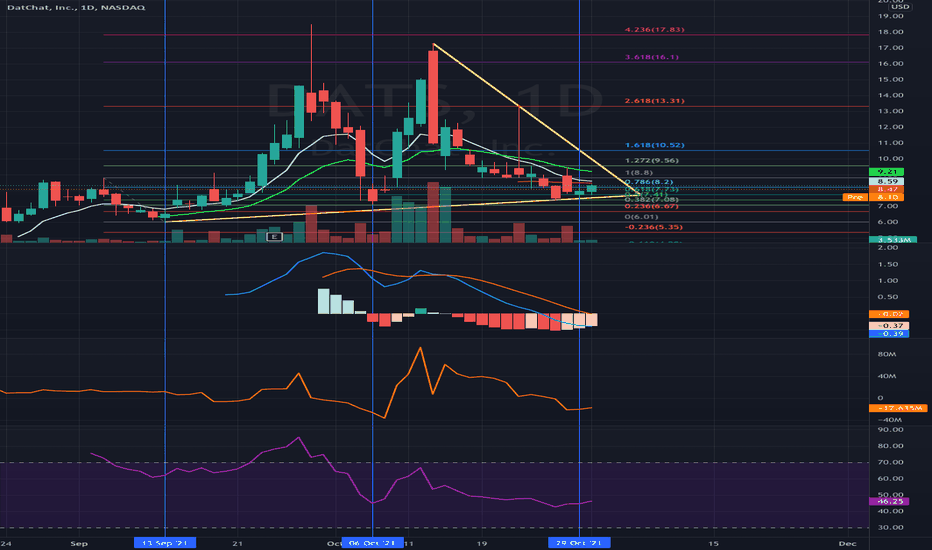Click the '13 Sep '21' date marker
Viewport: 932px width, 550px height.
point(165,543)
